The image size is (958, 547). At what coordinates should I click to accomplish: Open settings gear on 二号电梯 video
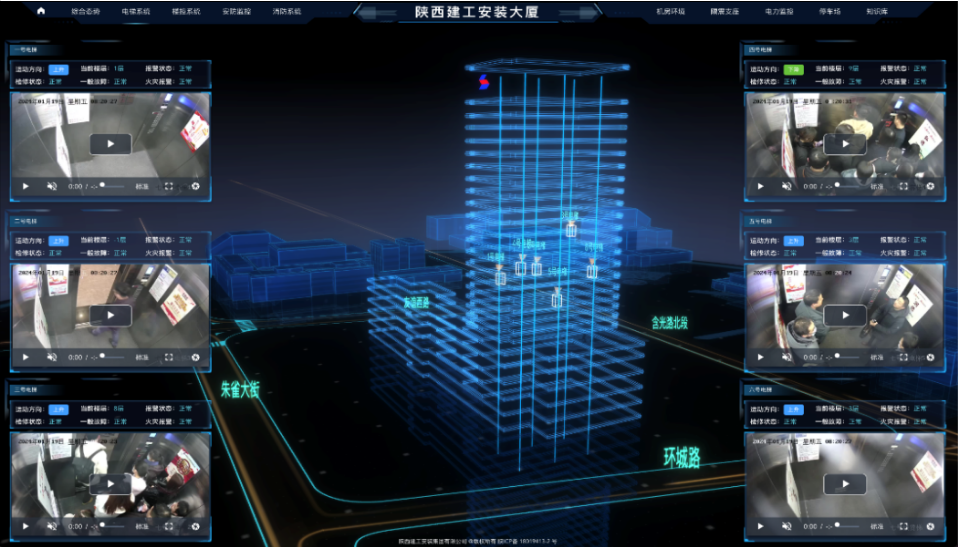[196, 358]
